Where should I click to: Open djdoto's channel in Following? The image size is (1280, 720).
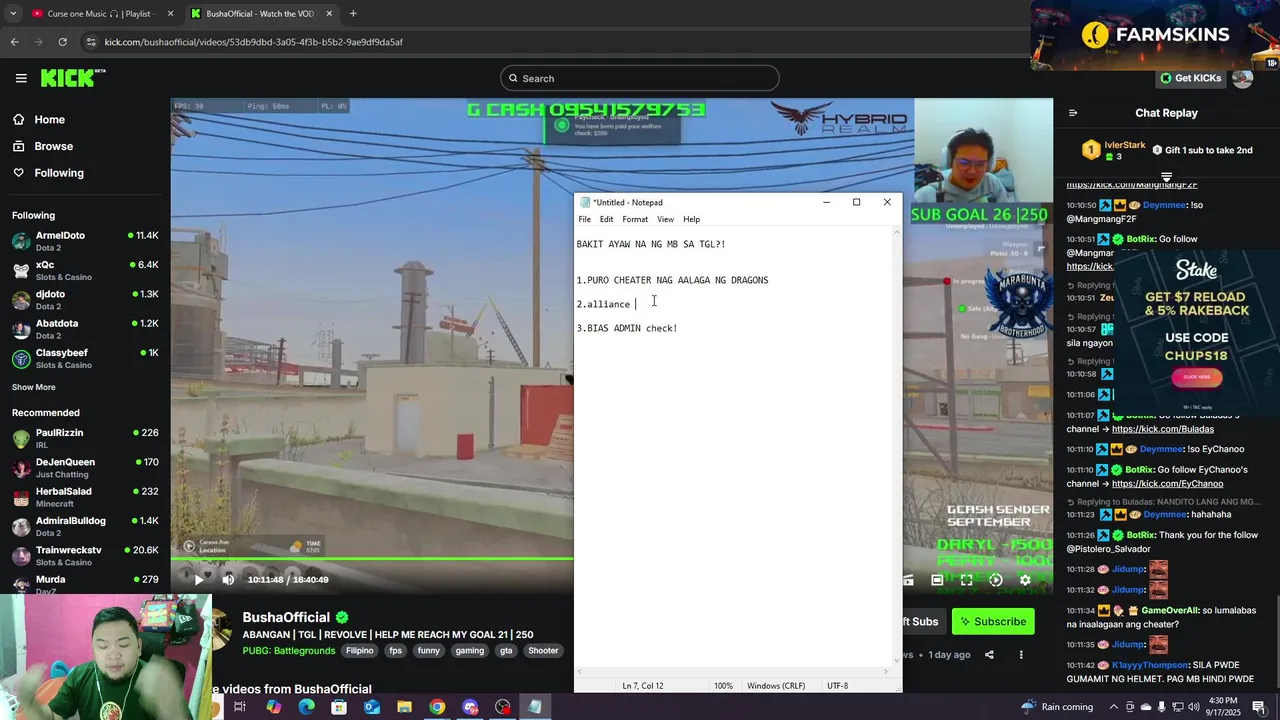click(85, 300)
